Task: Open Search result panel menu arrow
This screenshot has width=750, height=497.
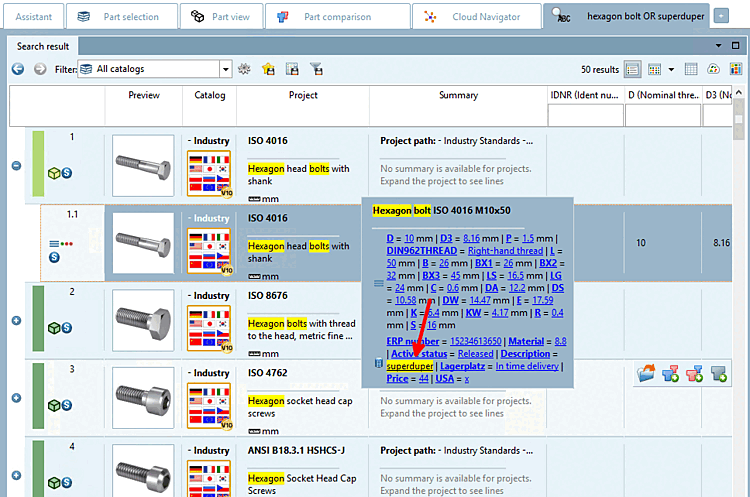Action: 718,46
